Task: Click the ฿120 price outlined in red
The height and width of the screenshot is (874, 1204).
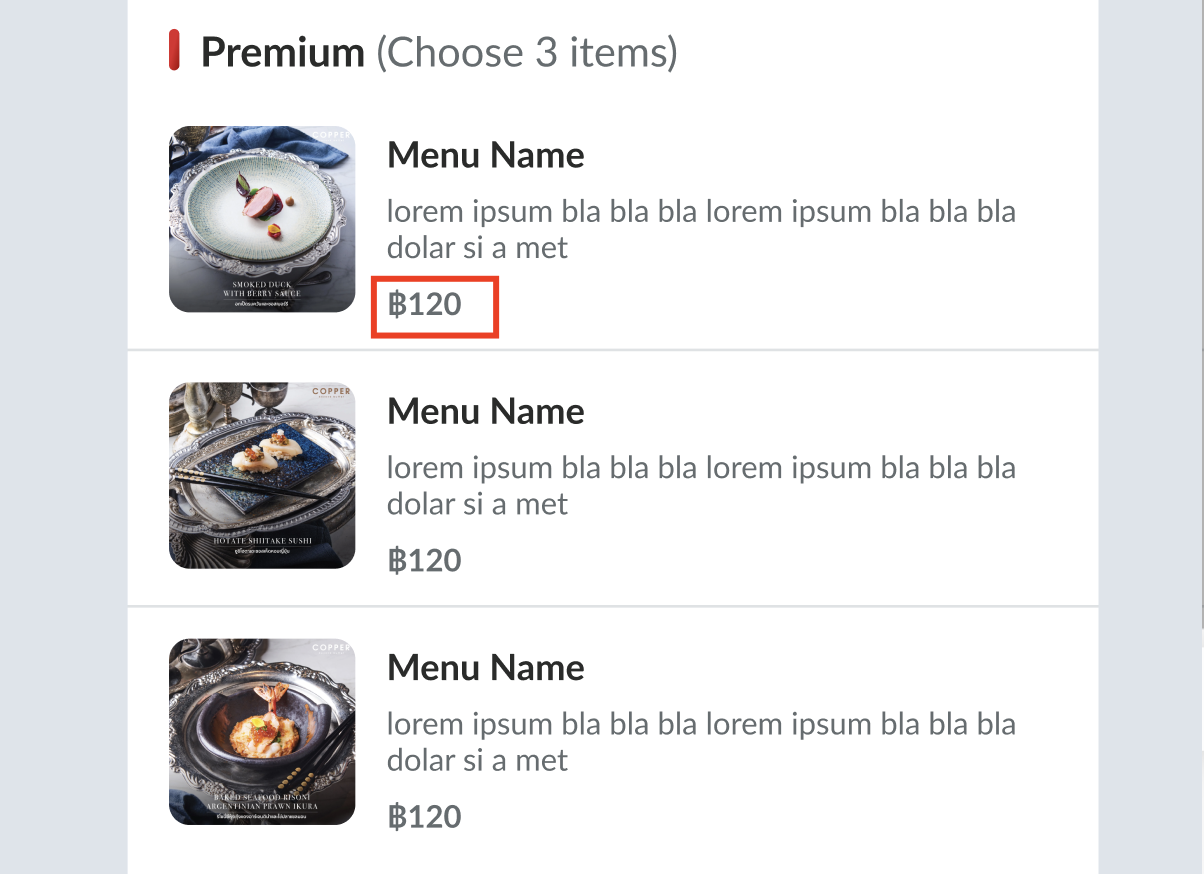Action: tap(426, 304)
